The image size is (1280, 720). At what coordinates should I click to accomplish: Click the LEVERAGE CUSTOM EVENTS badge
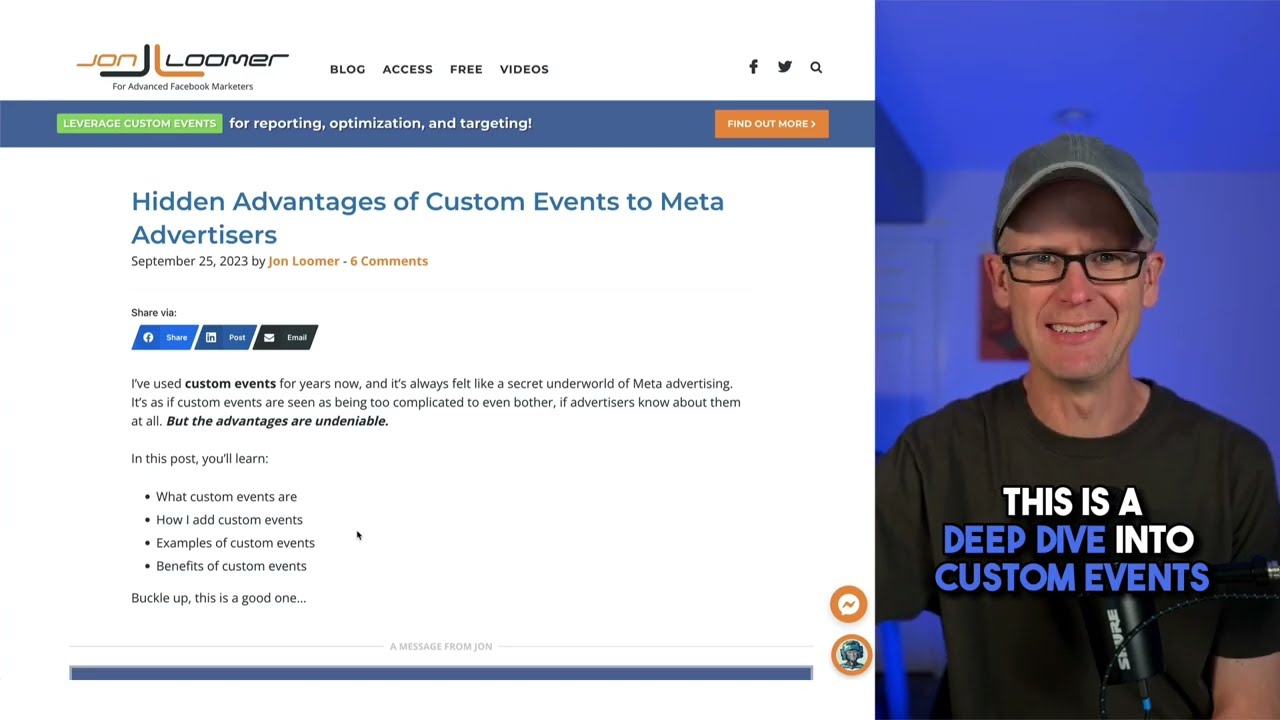pos(139,124)
